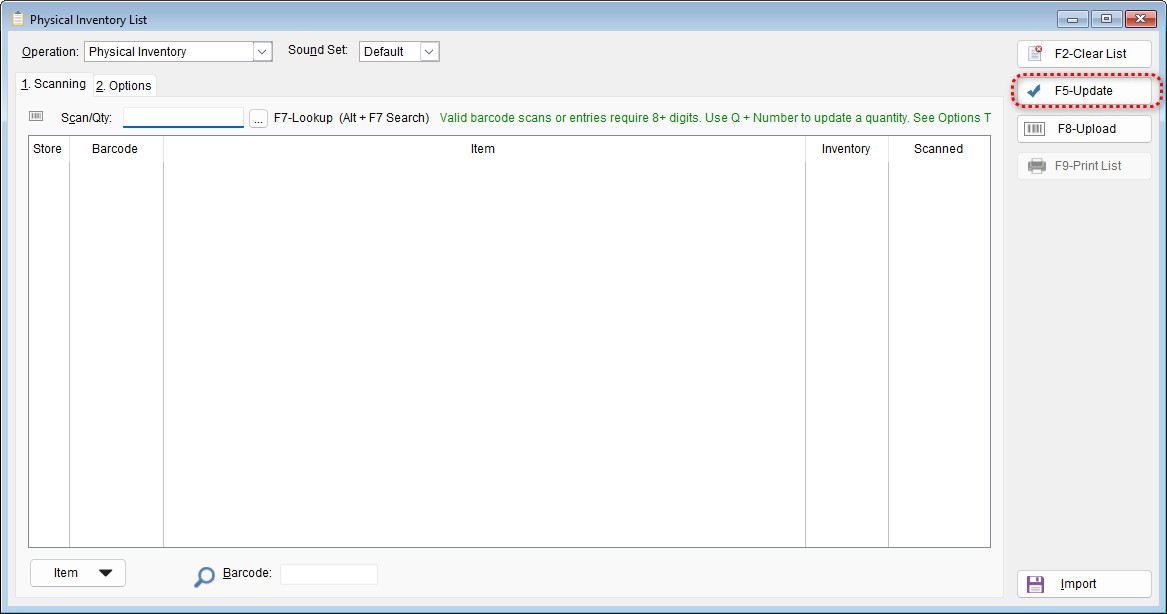The image size is (1167, 614).
Task: Expand the Operation dropdown
Action: (x=262, y=52)
